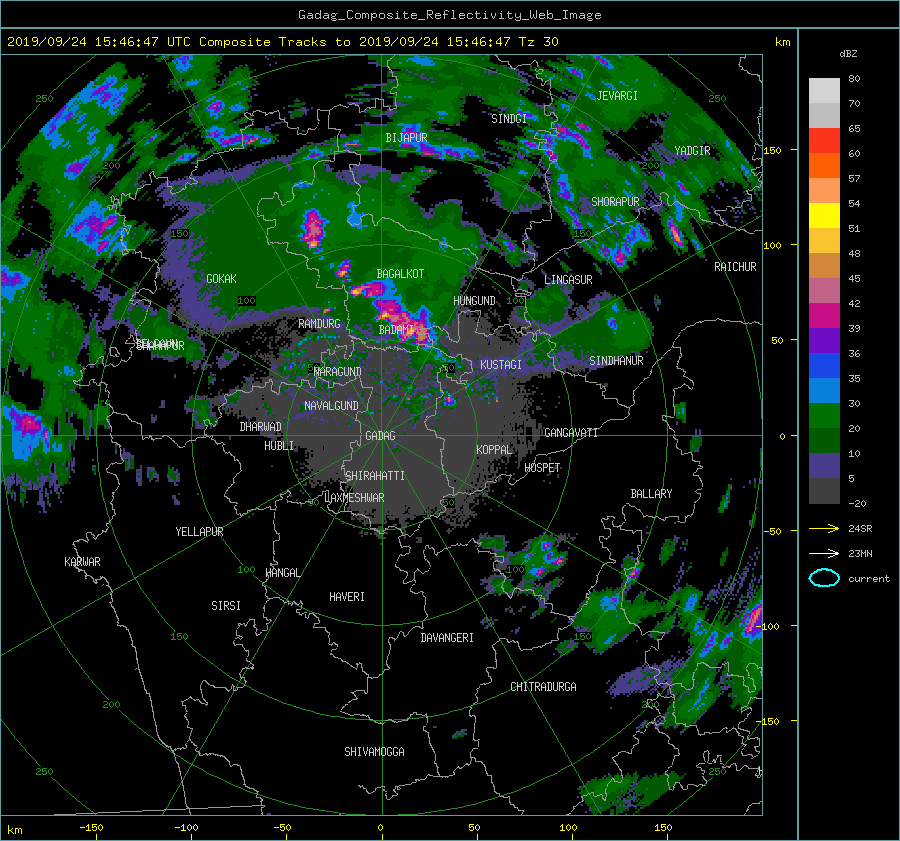The height and width of the screenshot is (841, 900).
Task: Pick the red 60-65 dBZ swatch in legend
Action: [x=824, y=141]
